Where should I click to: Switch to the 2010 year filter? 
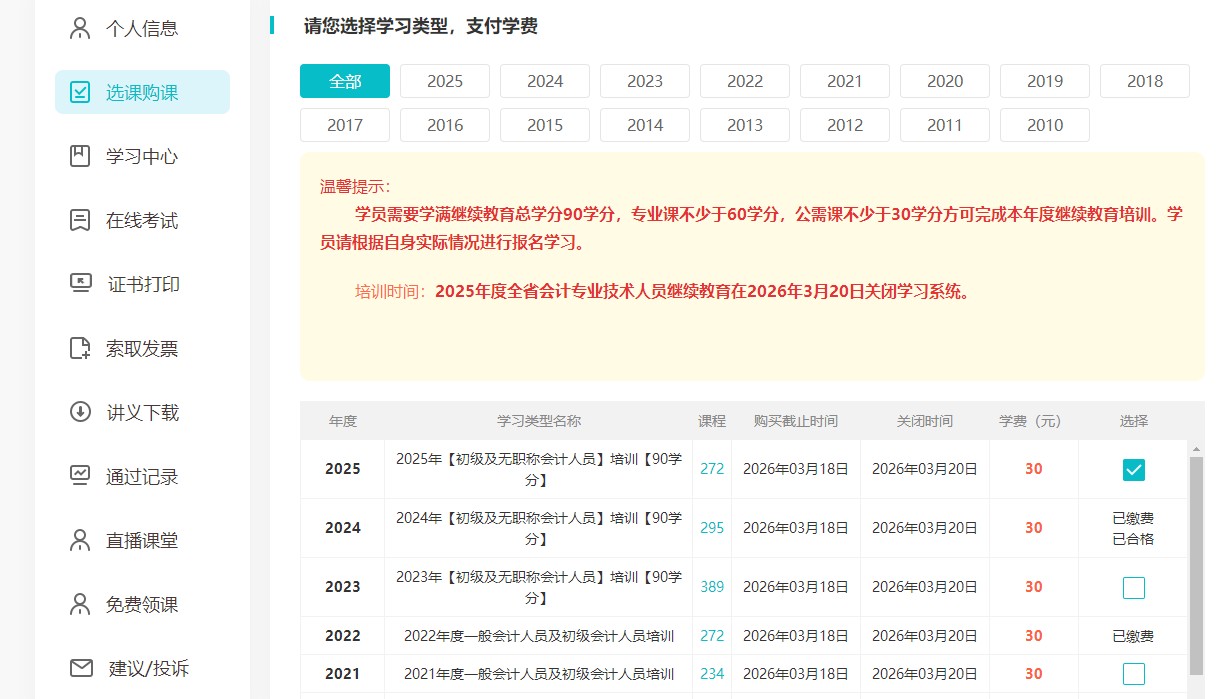(1045, 125)
